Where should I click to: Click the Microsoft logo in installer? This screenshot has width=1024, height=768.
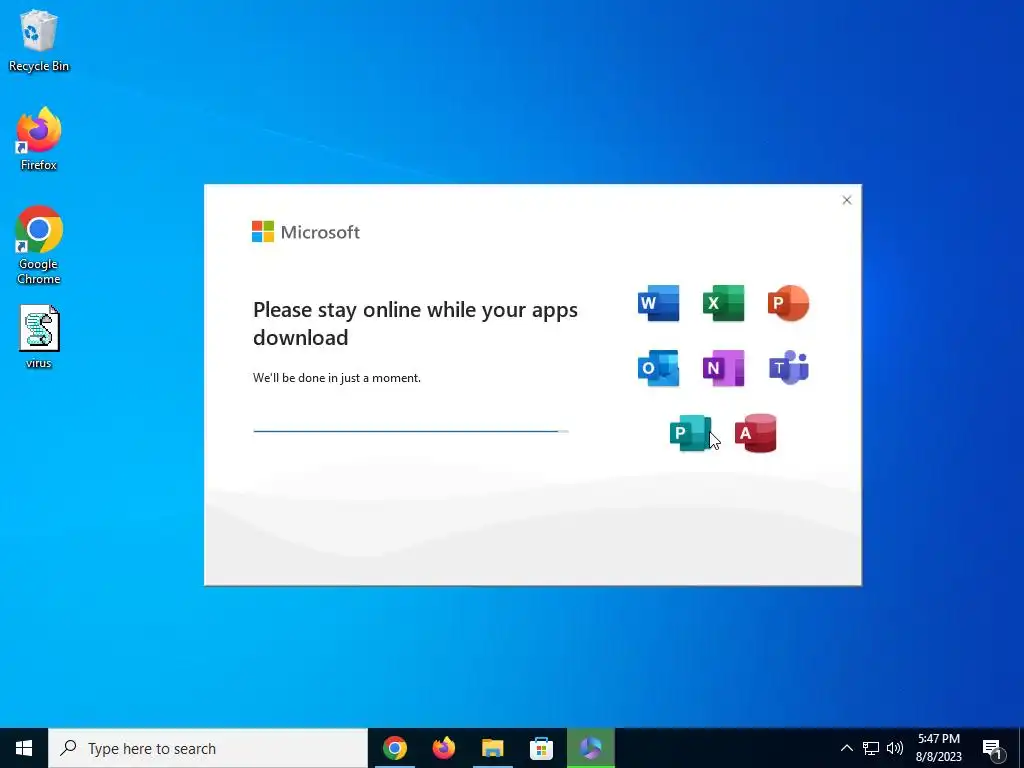(x=306, y=232)
